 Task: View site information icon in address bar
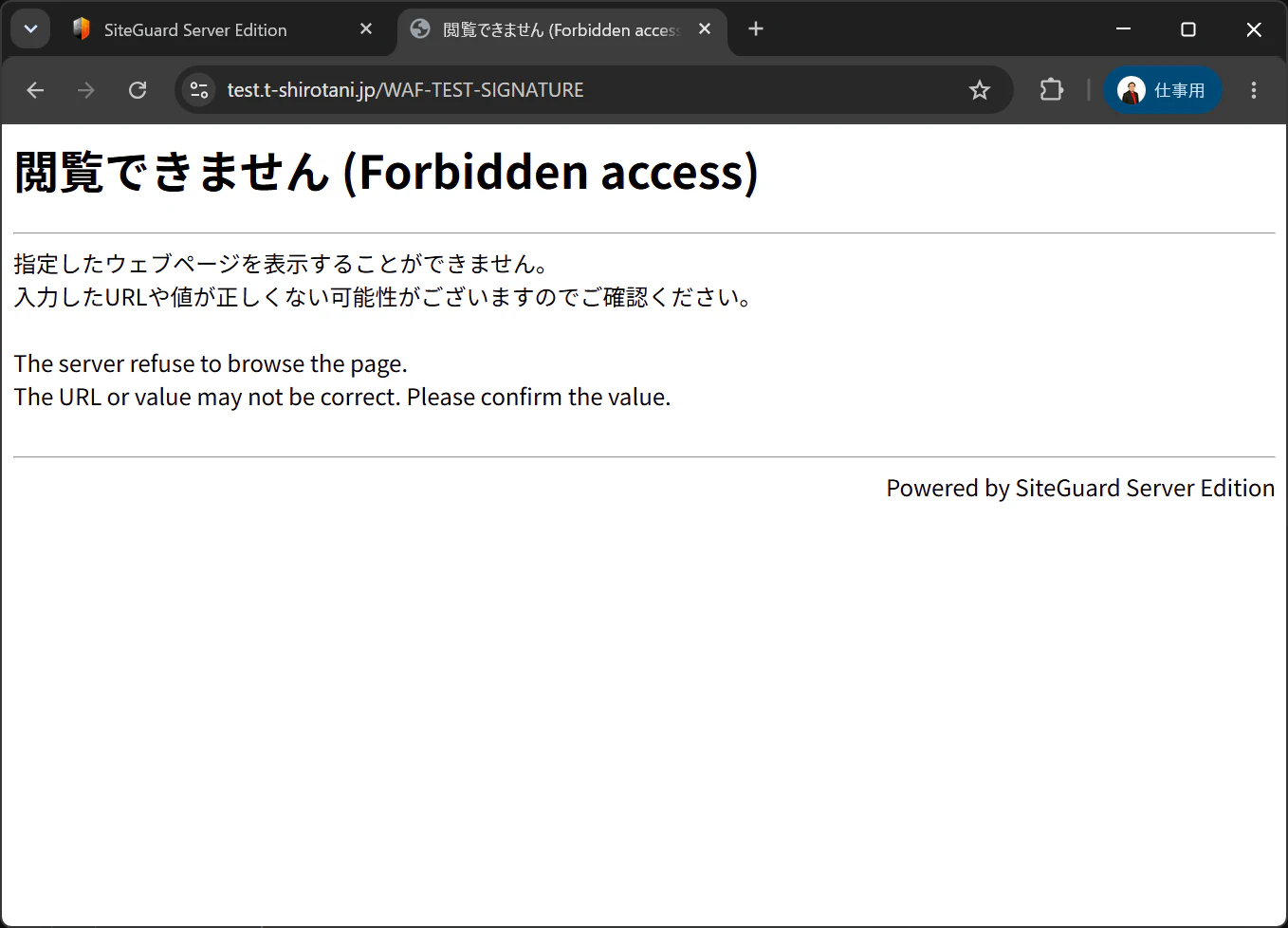pos(199,90)
